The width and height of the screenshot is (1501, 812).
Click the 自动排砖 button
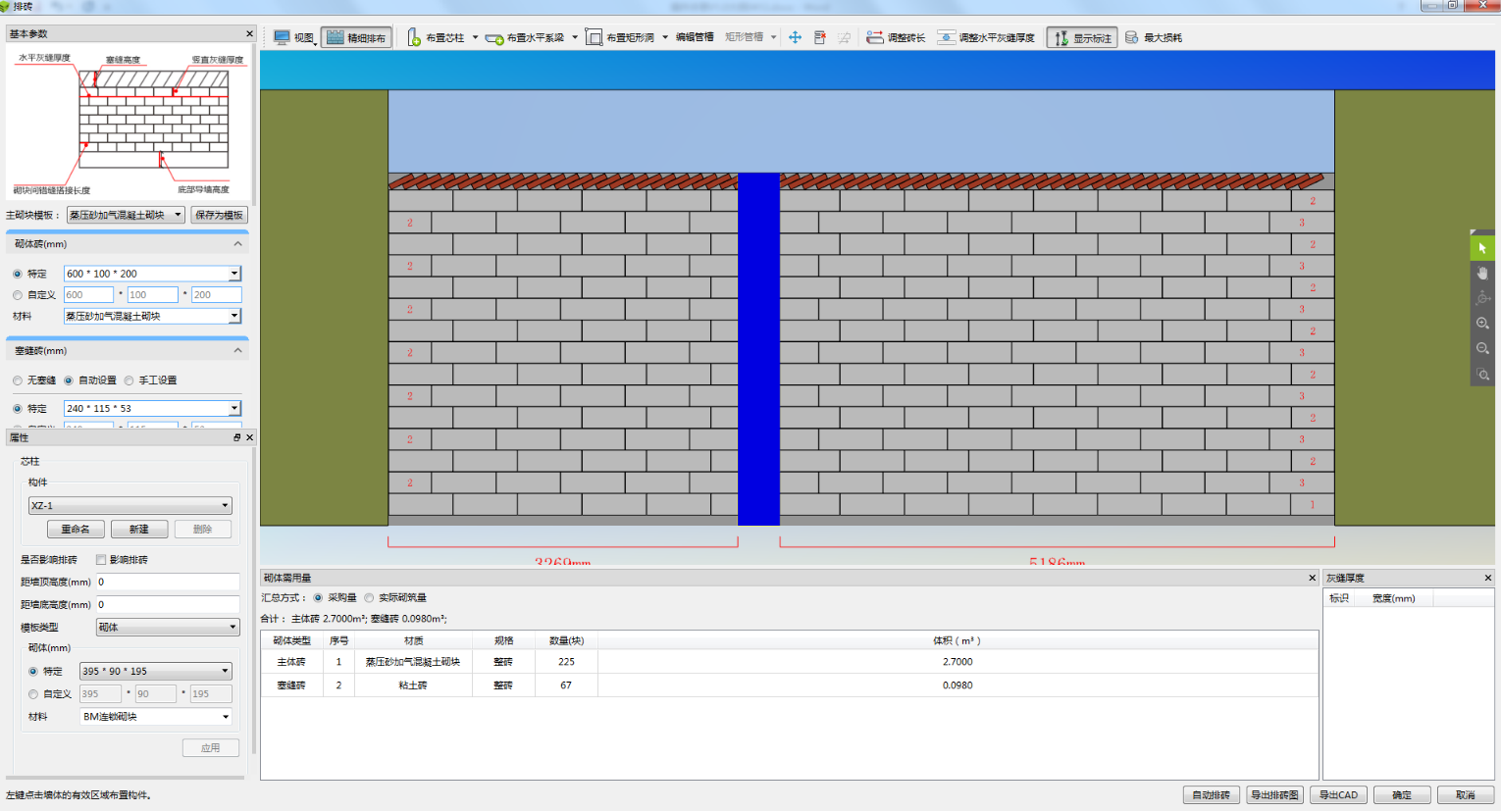1212,795
